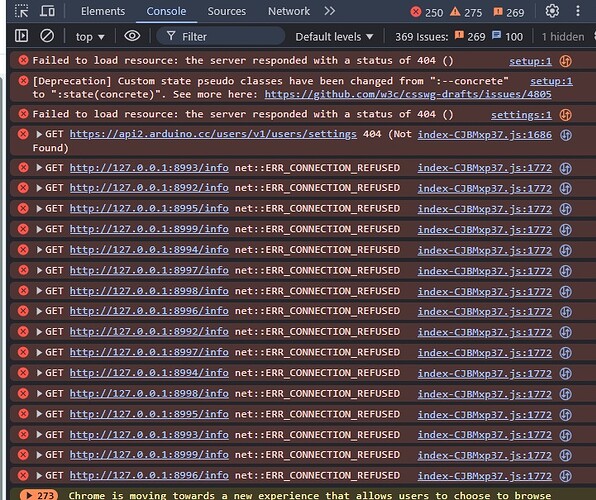Viewport: 596px width, 500px height.
Task: Click the AI icon on the first 8993/info row
Action: 566,168
